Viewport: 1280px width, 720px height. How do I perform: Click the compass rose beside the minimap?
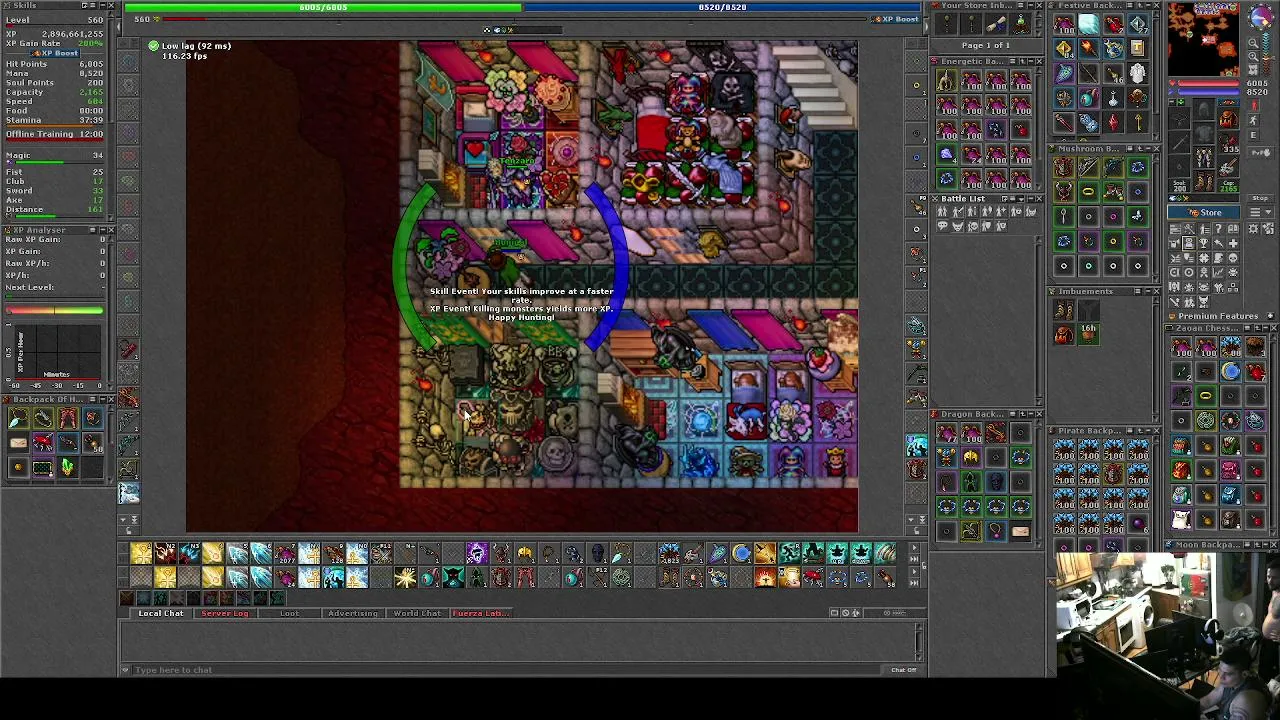(x=1260, y=19)
